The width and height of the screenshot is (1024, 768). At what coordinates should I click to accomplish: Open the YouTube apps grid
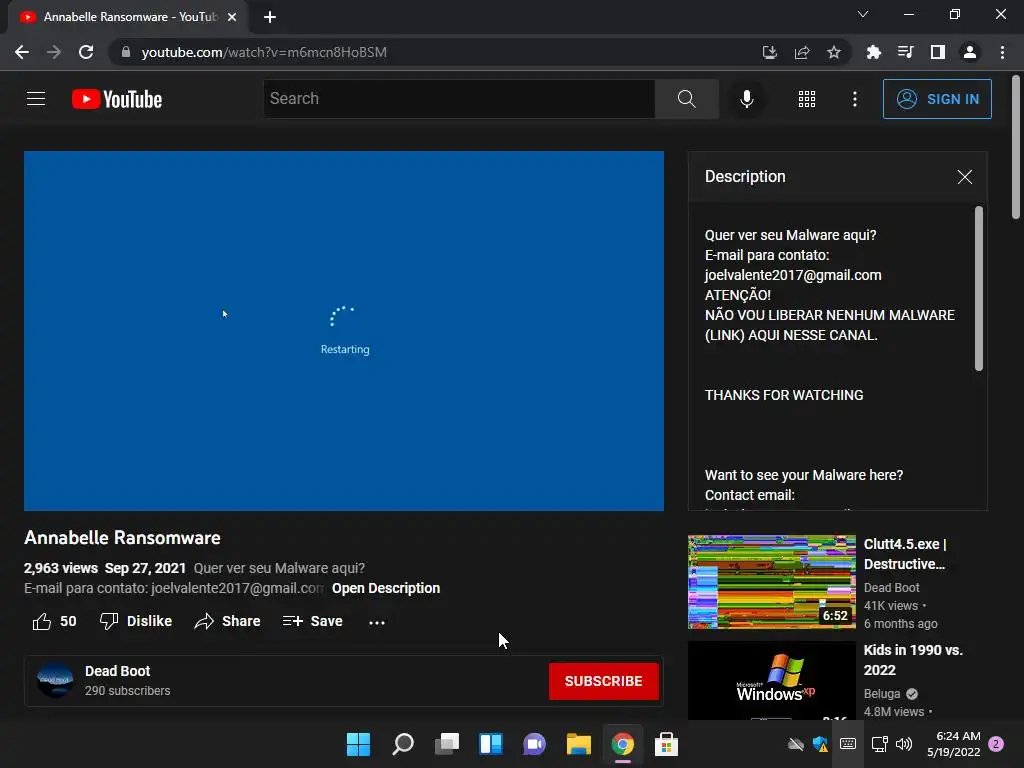[807, 99]
